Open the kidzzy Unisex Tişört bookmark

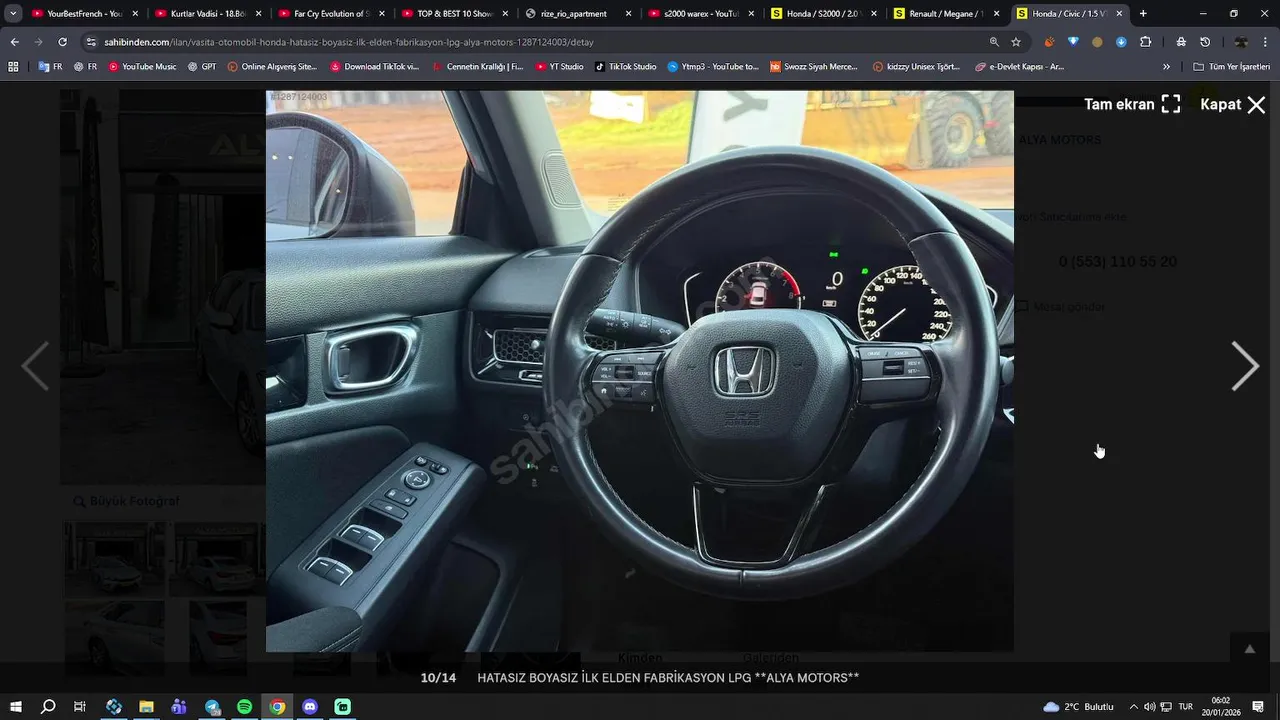pos(917,67)
